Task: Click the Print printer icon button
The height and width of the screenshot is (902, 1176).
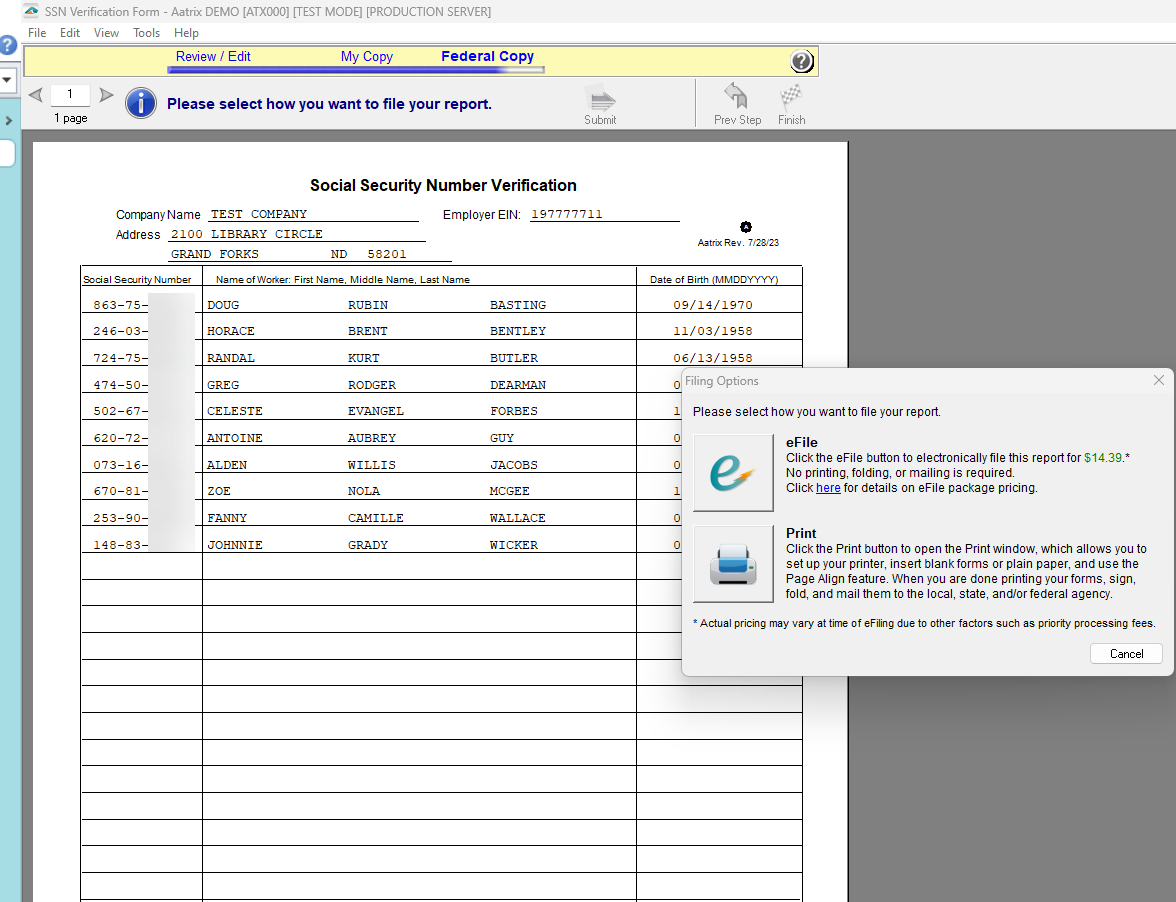Action: 733,564
